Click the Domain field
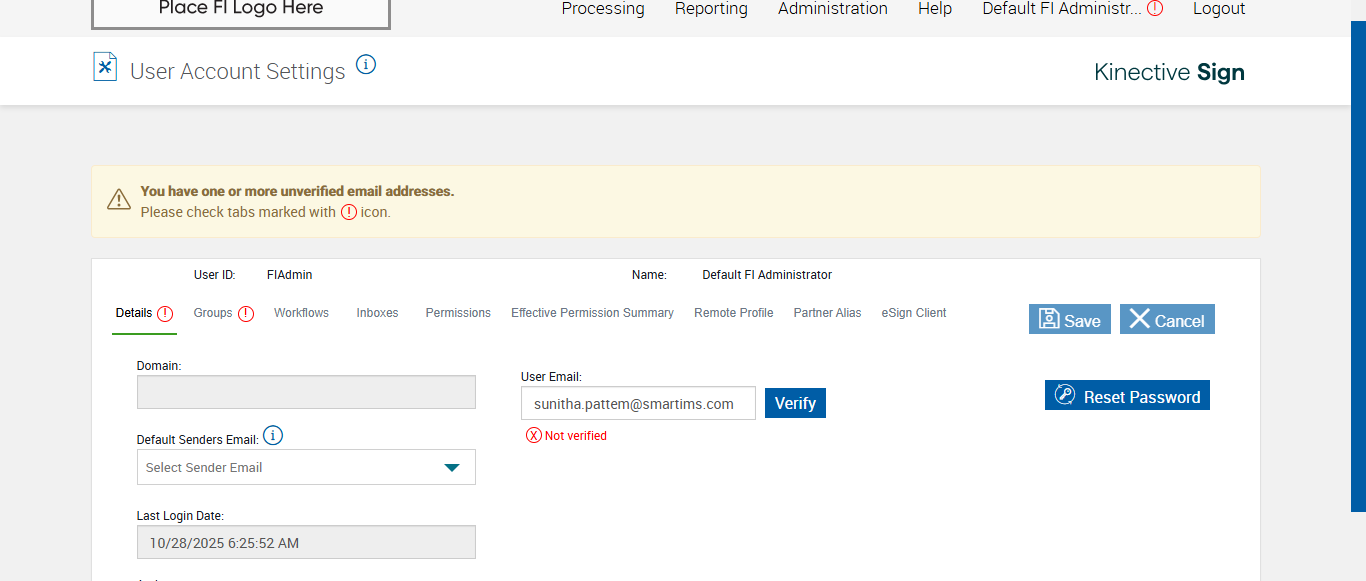 click(306, 392)
